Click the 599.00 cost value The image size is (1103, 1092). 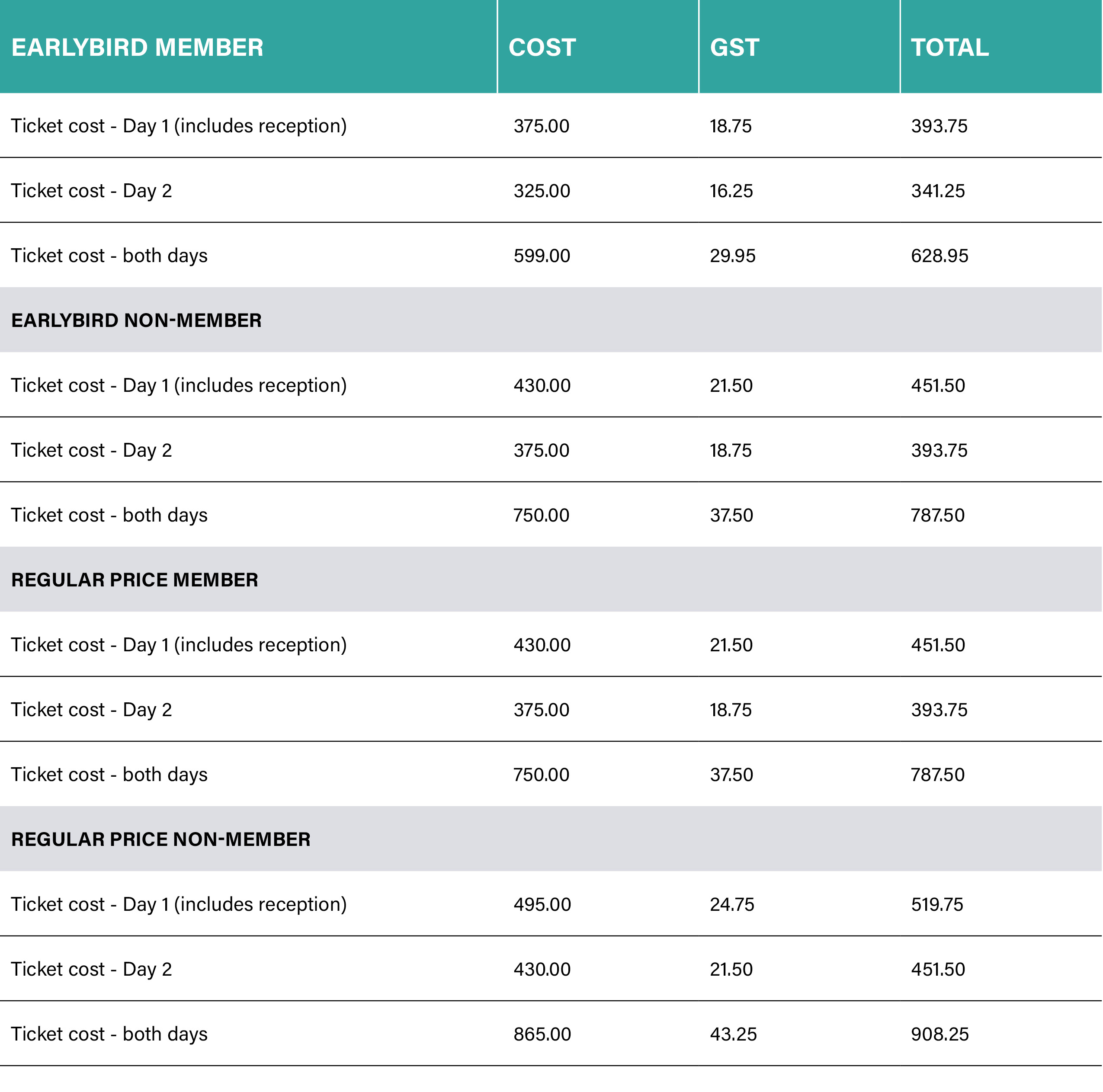click(x=542, y=256)
